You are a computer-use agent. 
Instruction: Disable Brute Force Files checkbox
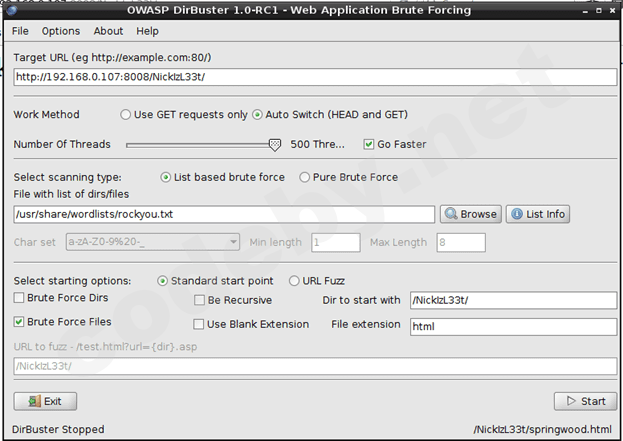[x=19, y=321]
